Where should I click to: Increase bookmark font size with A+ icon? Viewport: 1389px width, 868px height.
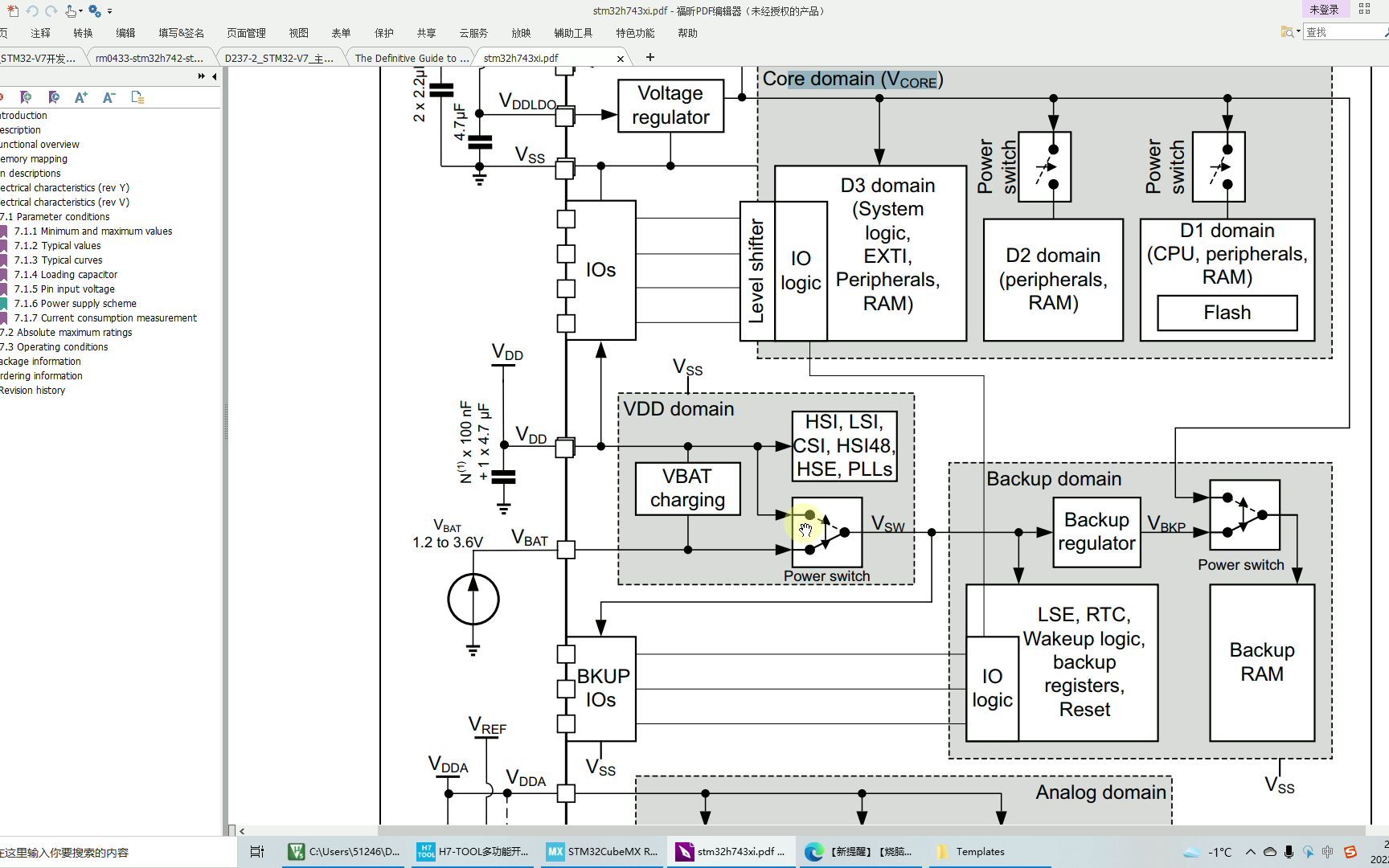pos(80,97)
